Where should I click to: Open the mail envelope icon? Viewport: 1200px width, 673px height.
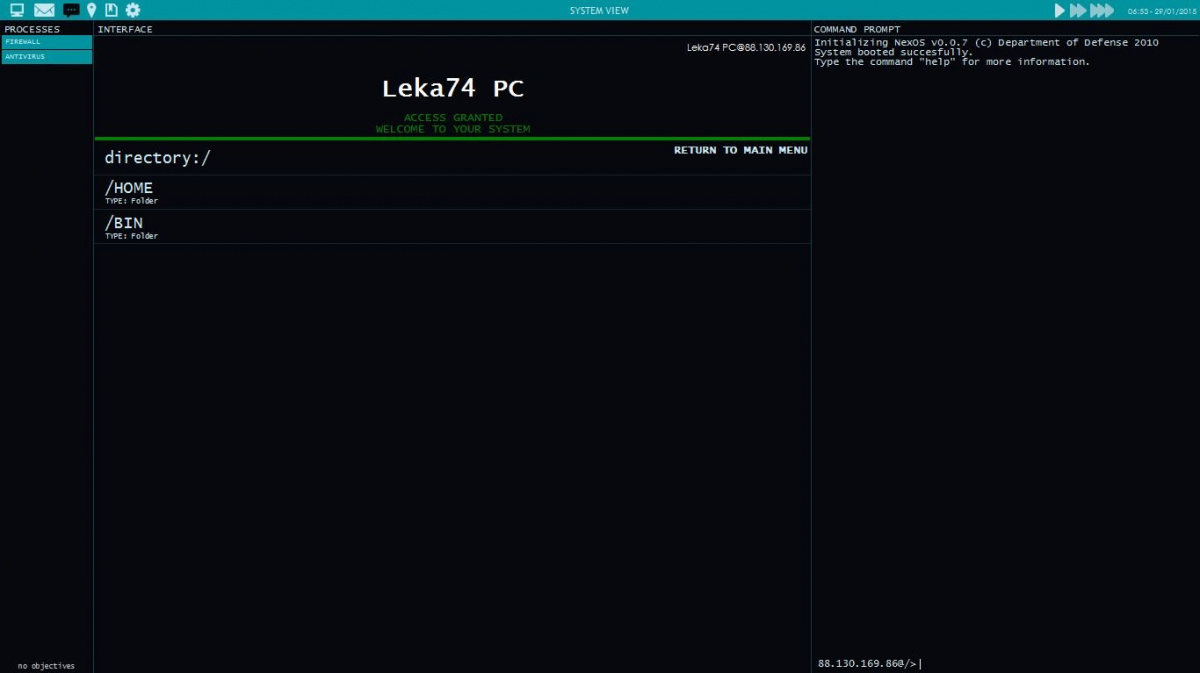(x=44, y=10)
